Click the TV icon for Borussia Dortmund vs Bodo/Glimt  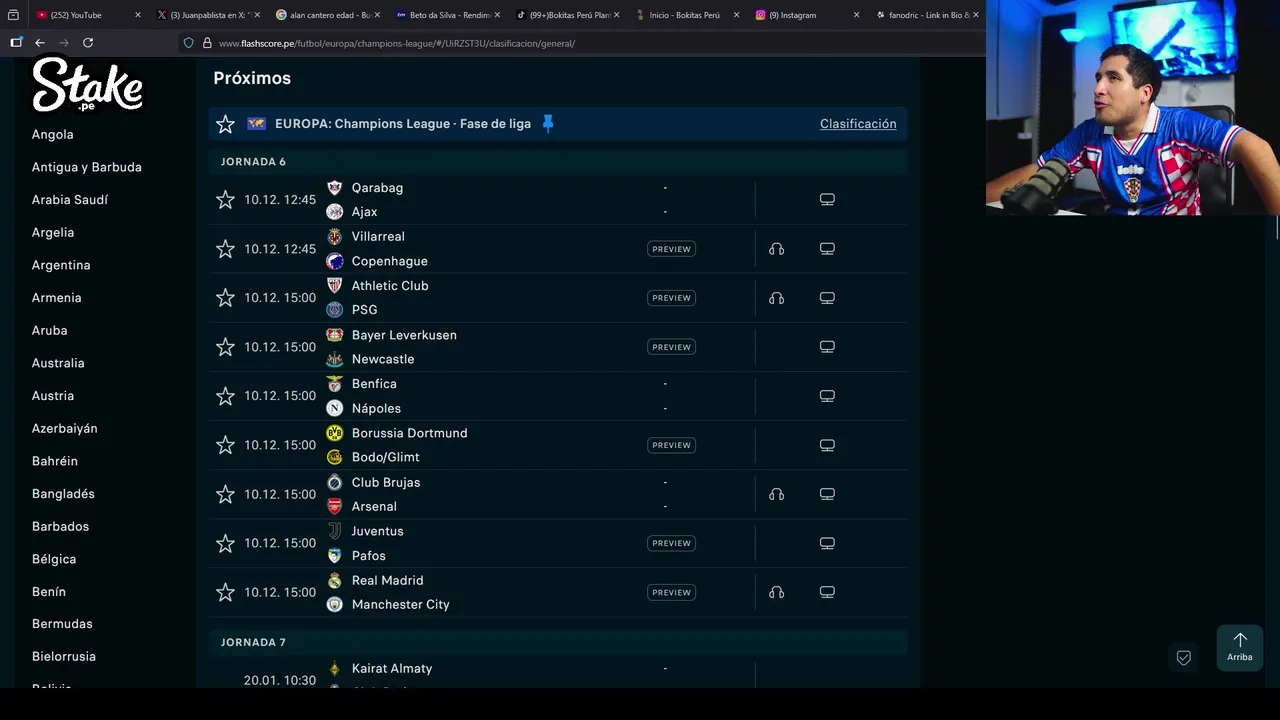[x=827, y=445]
